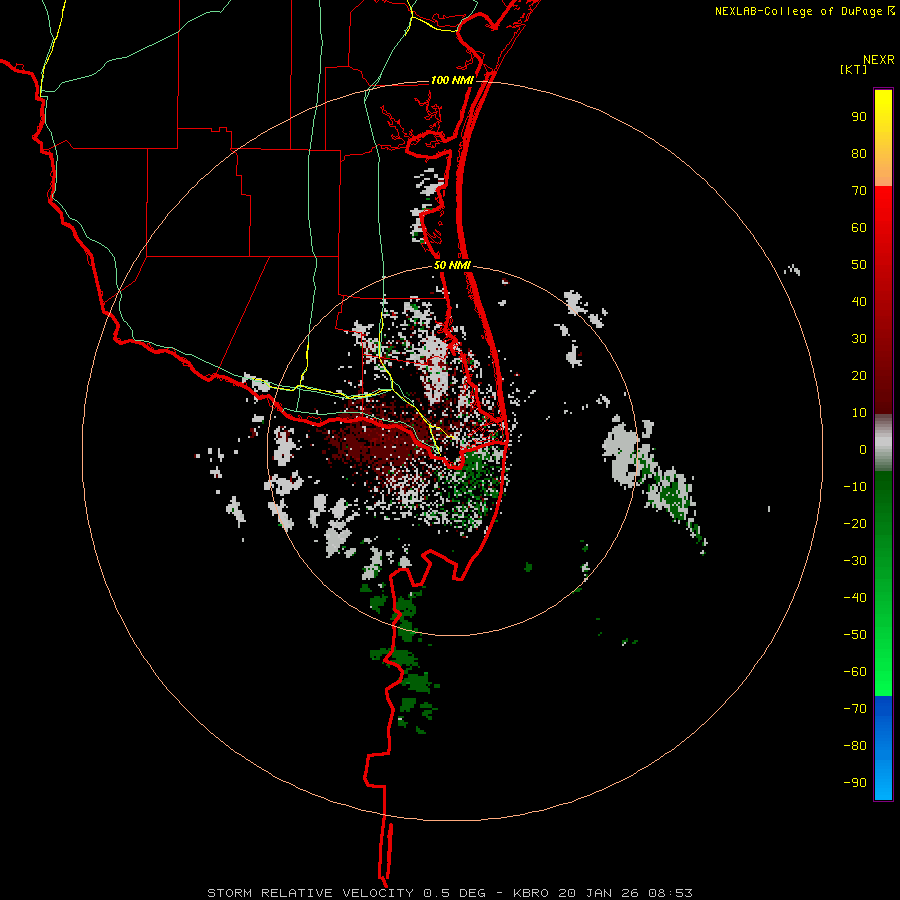
Task: Click the 0 value on the velocity scale
Action: click(x=863, y=450)
